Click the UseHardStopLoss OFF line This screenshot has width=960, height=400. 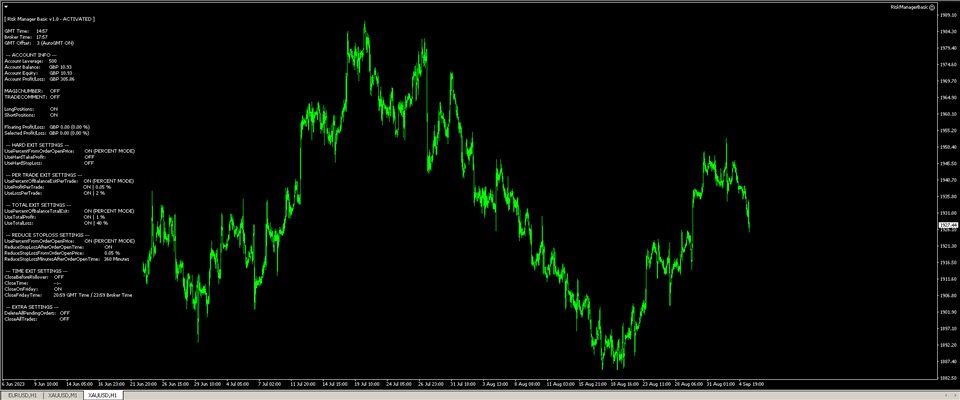[49, 163]
